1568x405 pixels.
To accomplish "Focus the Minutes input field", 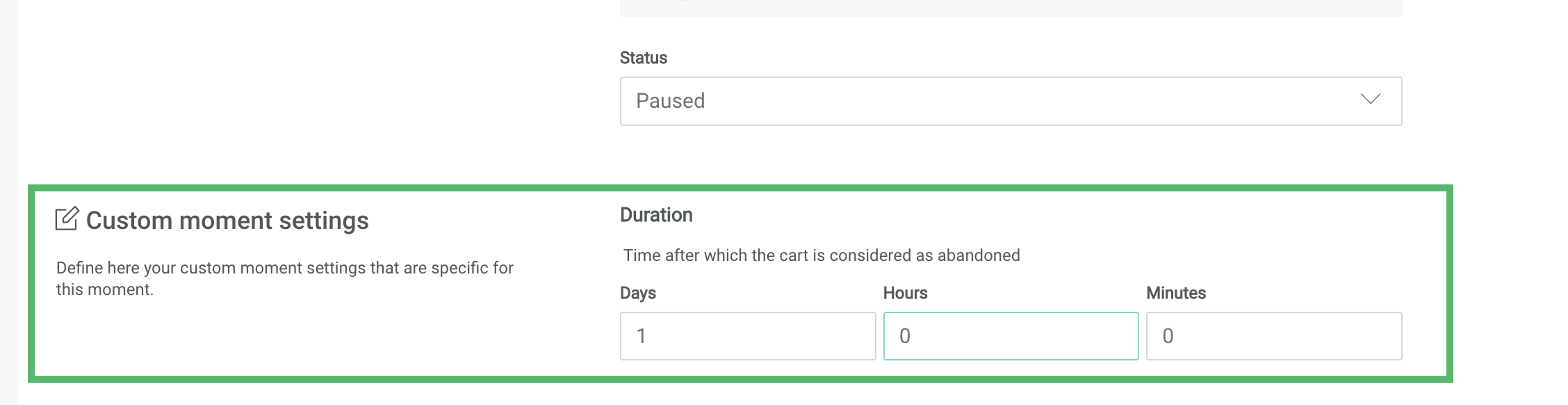I will pyautogui.click(x=1273, y=336).
